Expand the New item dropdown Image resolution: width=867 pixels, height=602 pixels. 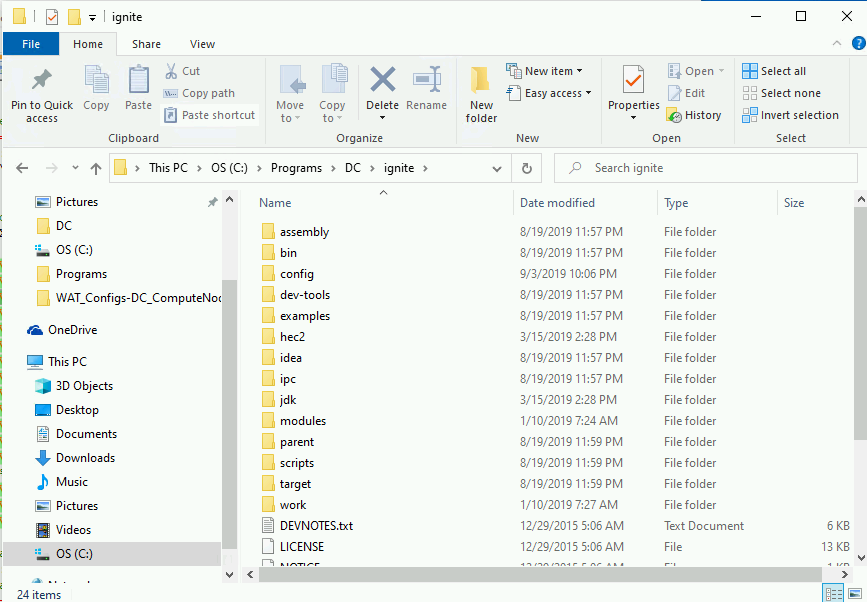[544, 71]
